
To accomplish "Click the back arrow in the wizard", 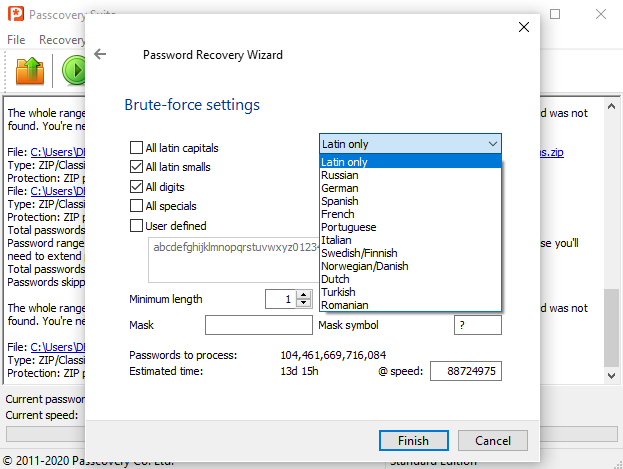I will pos(100,54).
